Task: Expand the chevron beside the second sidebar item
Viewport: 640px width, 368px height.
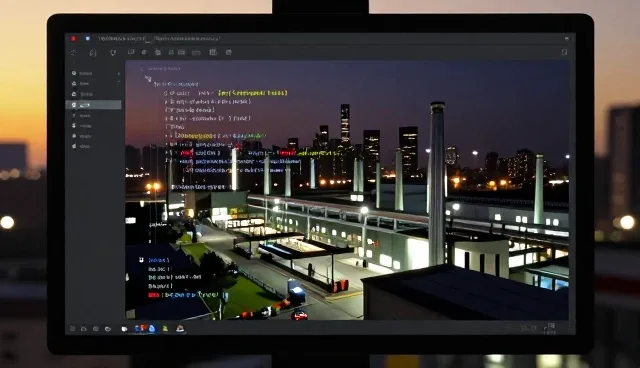Action: [119, 83]
